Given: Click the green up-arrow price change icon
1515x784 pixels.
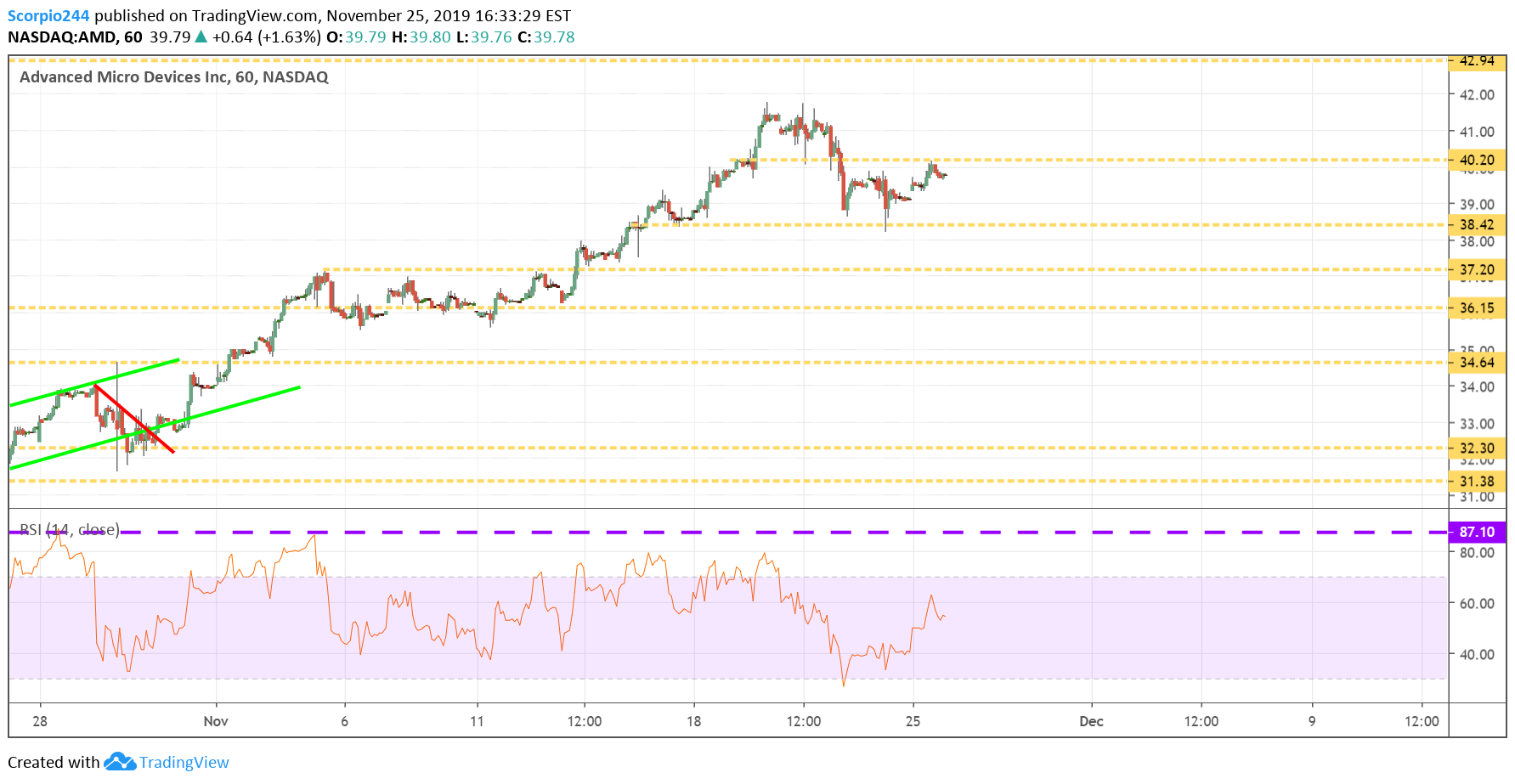Looking at the screenshot, I should 201,37.
